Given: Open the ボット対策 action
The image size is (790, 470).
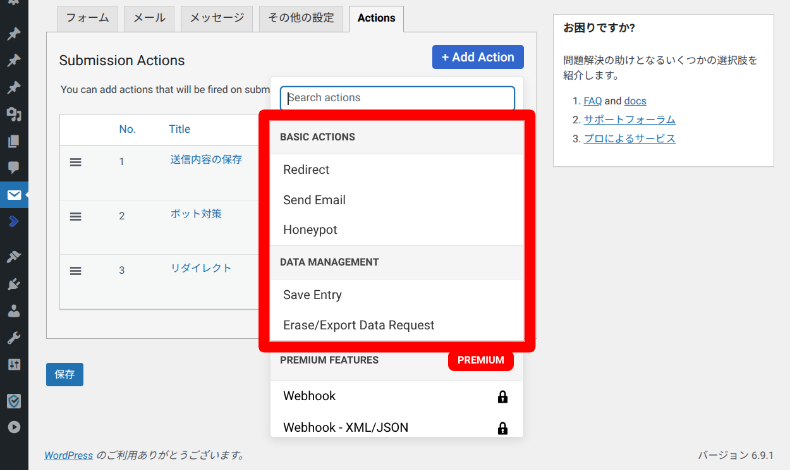Looking at the screenshot, I should coord(195,214).
